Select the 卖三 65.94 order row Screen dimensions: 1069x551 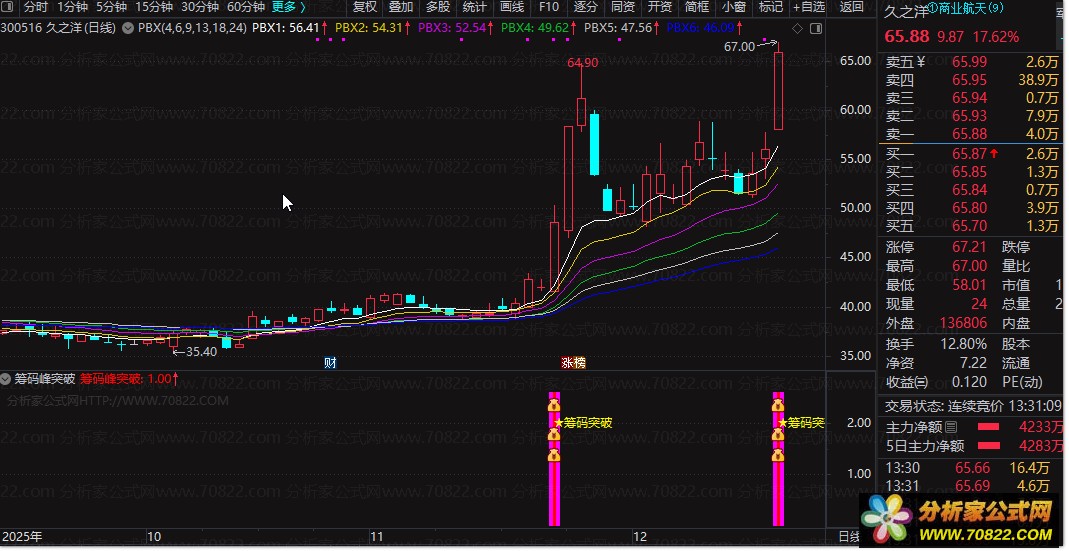[972, 98]
